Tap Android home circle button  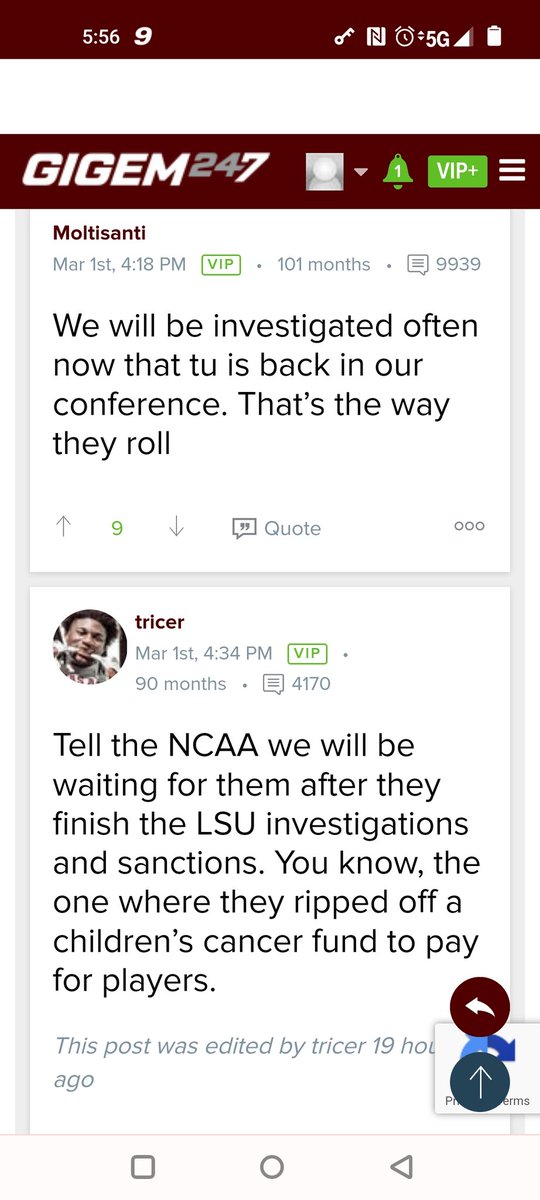tap(271, 1166)
